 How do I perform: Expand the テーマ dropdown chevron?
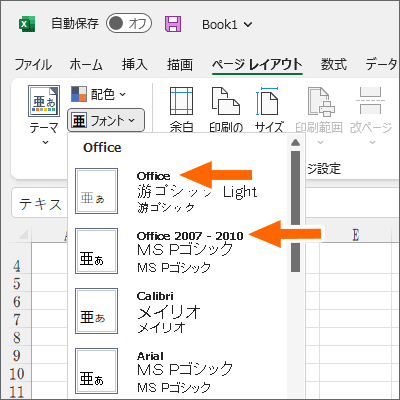click(45, 143)
